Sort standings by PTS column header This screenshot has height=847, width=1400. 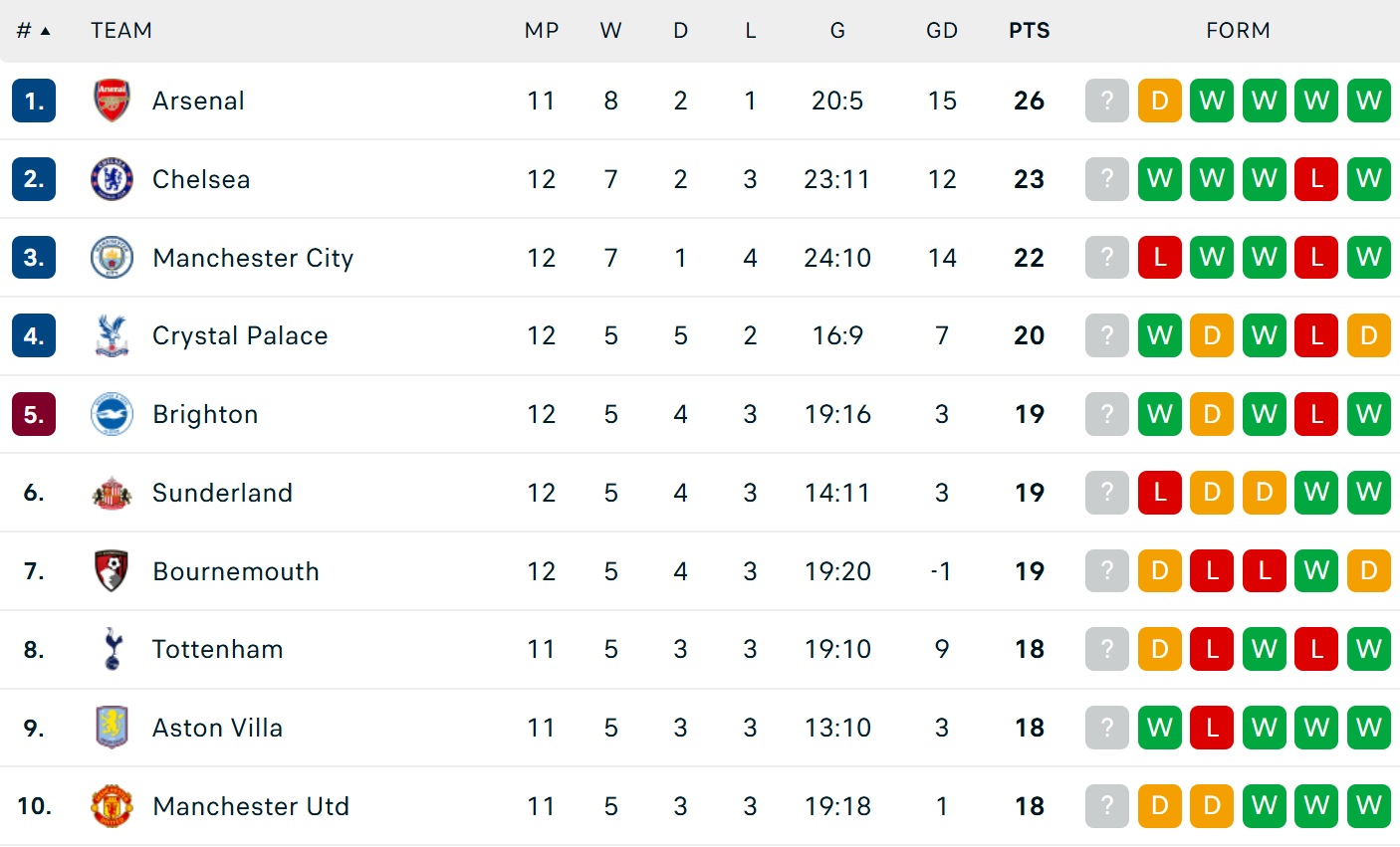pos(1029,31)
